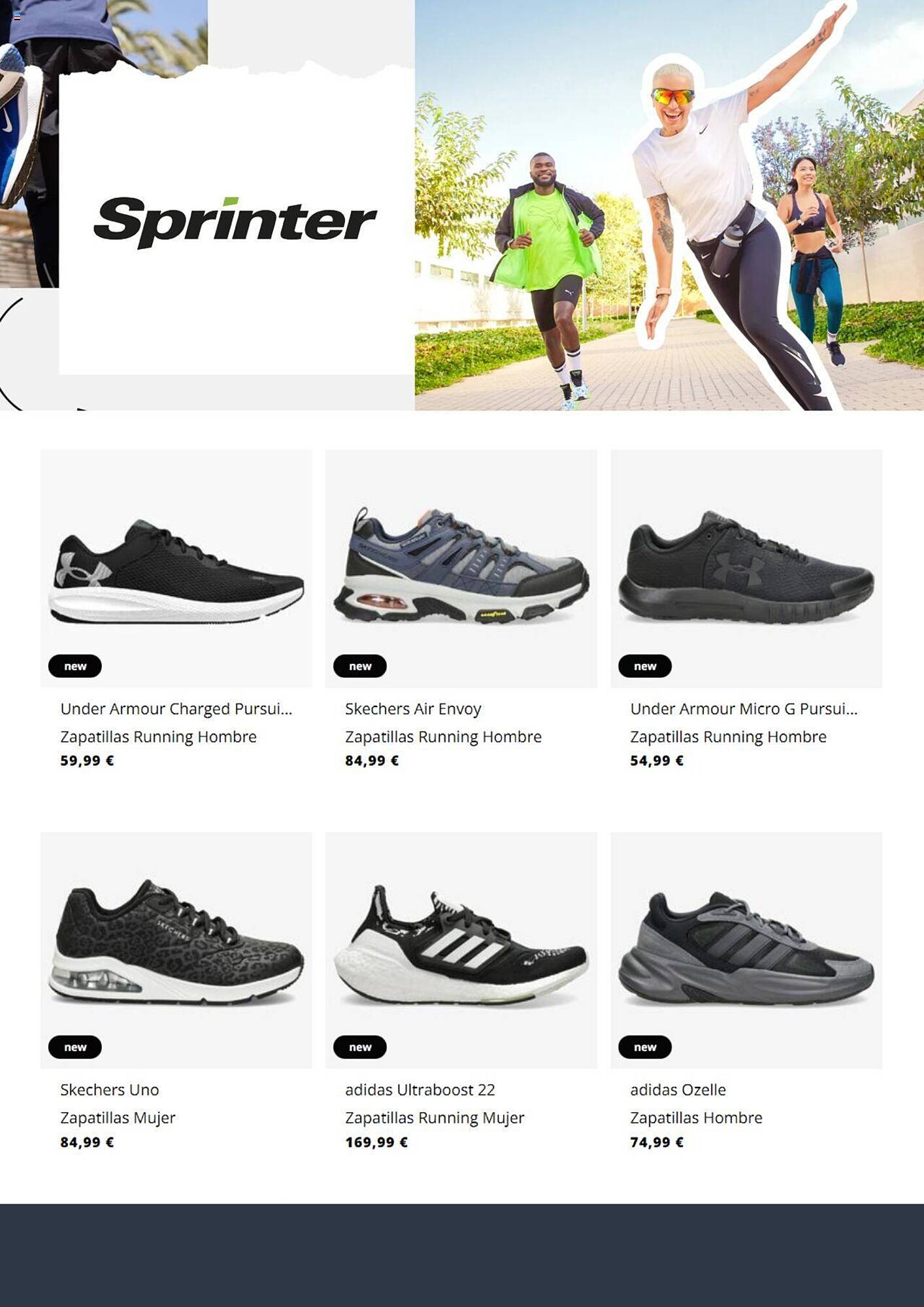Click the new badge on Skechers Uno
The width and height of the screenshot is (924, 1307).
(75, 1047)
